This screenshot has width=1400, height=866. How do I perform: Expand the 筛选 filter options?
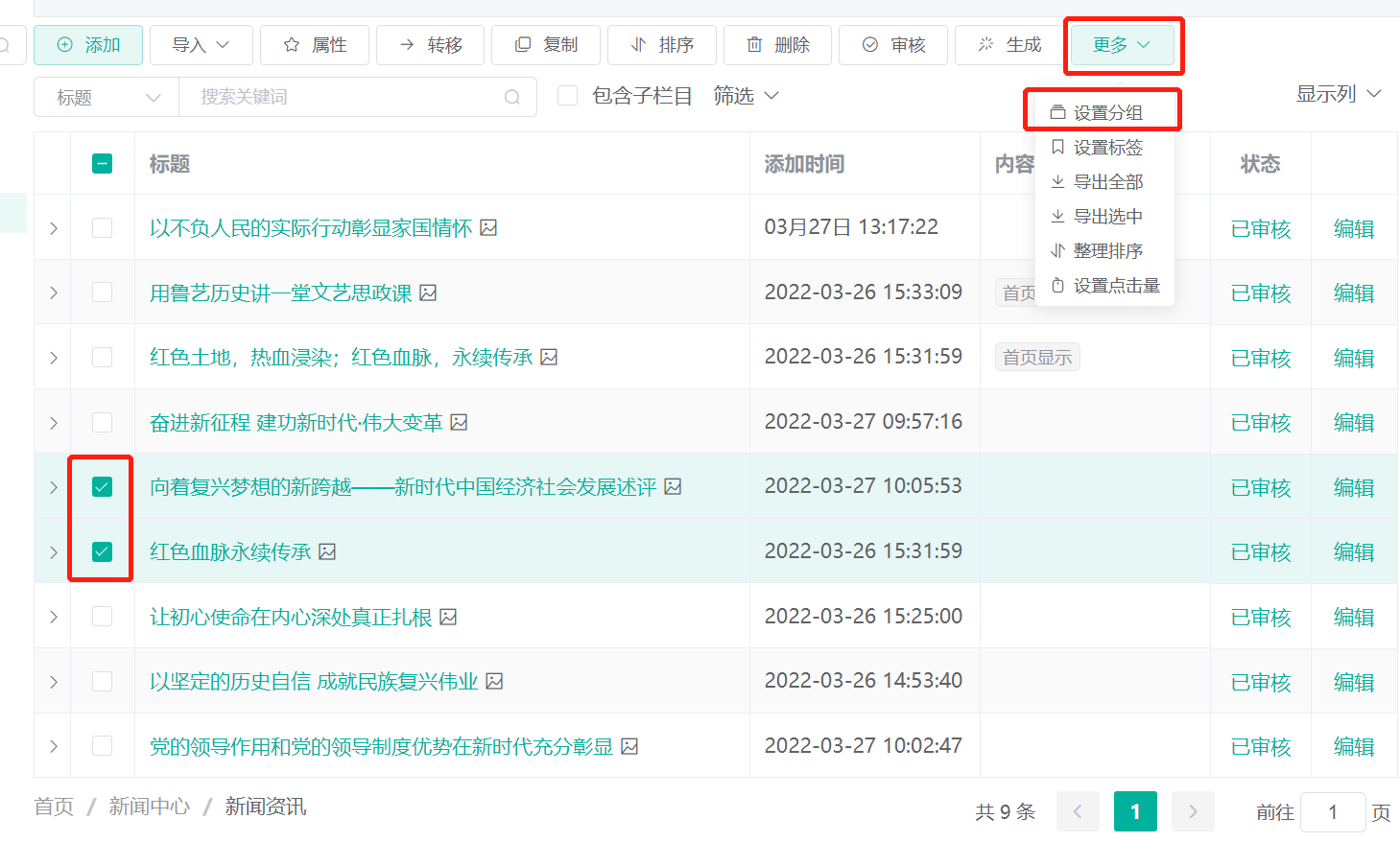[746, 96]
